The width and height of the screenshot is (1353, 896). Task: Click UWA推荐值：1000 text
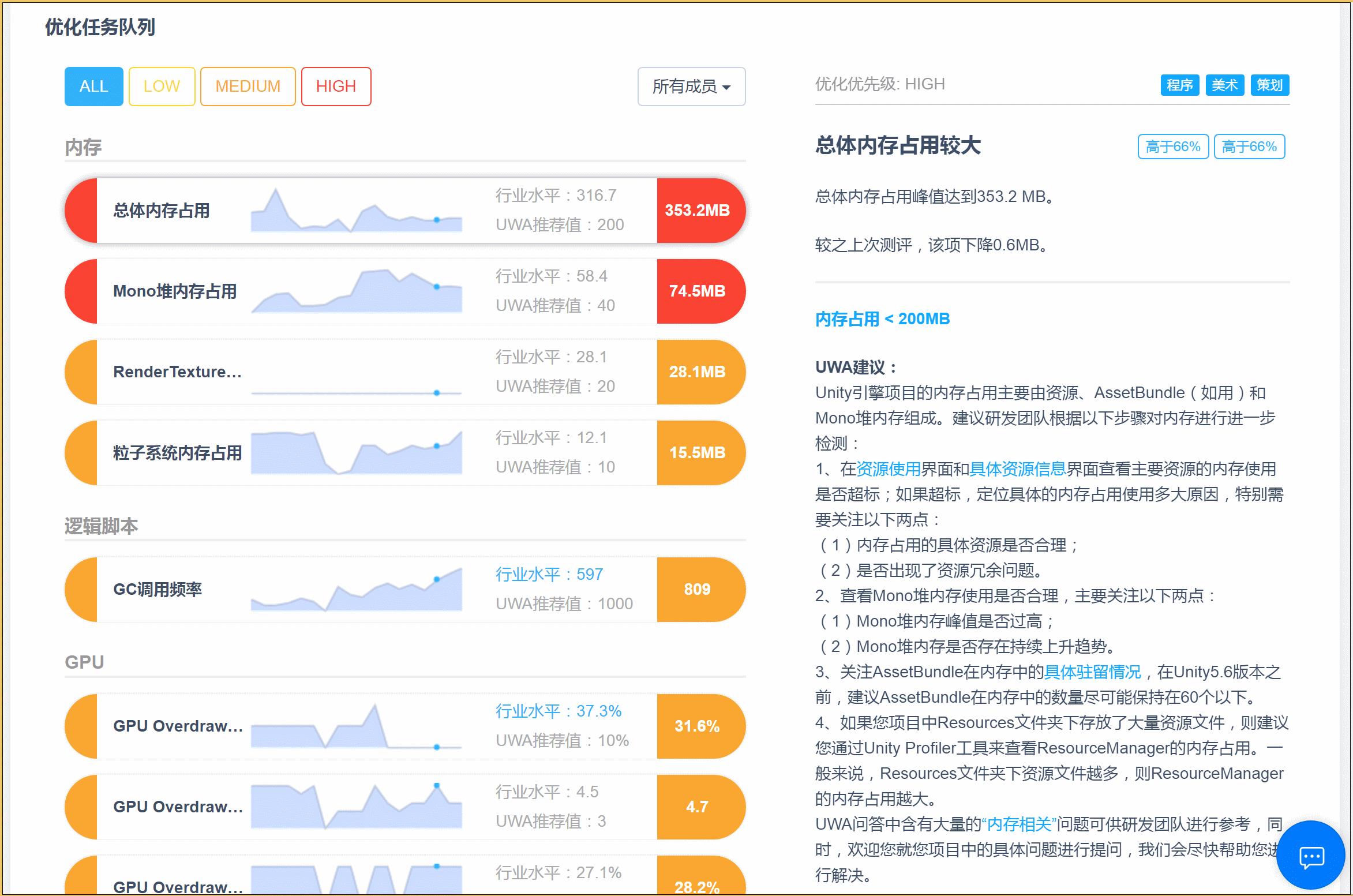(x=564, y=604)
